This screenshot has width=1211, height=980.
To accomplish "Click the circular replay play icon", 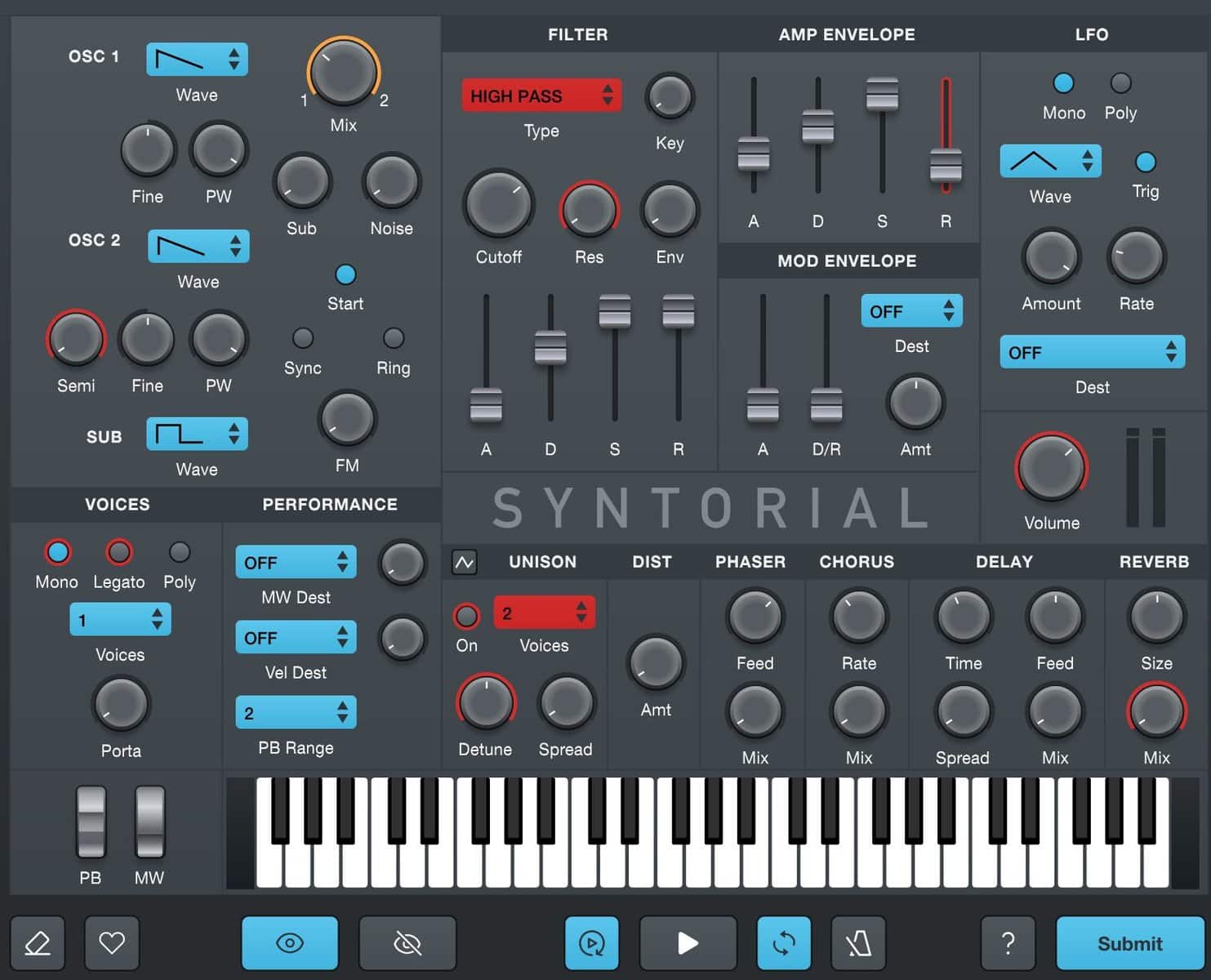I will pos(592,943).
